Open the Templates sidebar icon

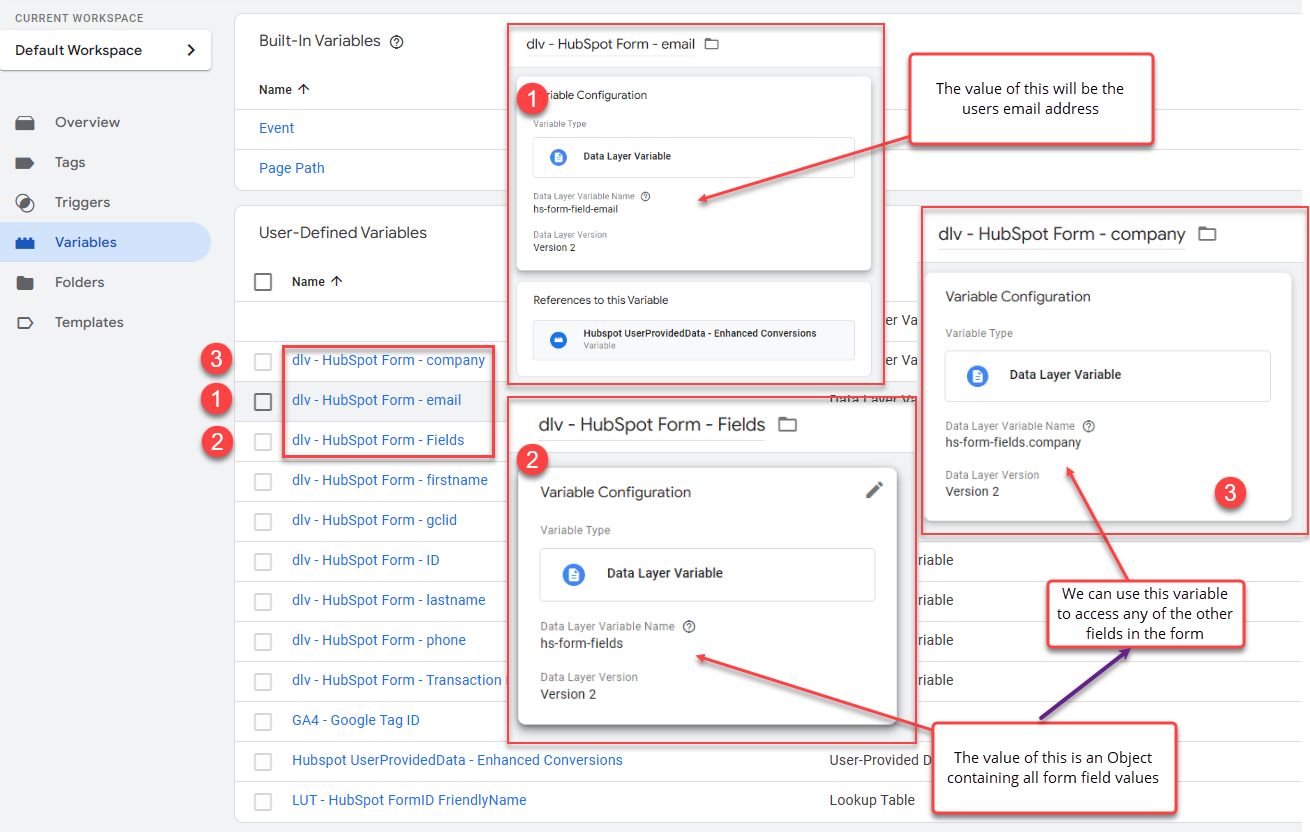click(x=25, y=323)
